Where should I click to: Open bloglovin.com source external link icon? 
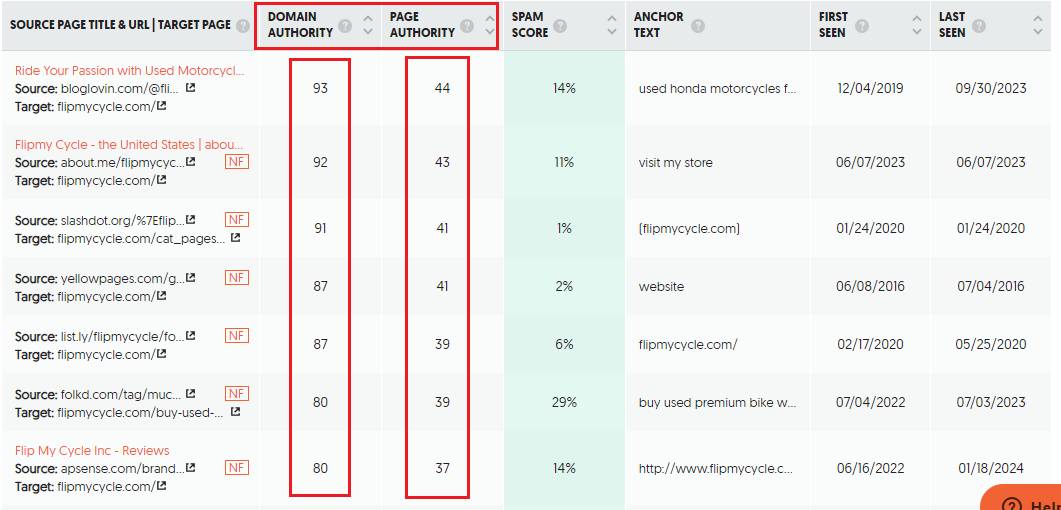[x=191, y=89]
